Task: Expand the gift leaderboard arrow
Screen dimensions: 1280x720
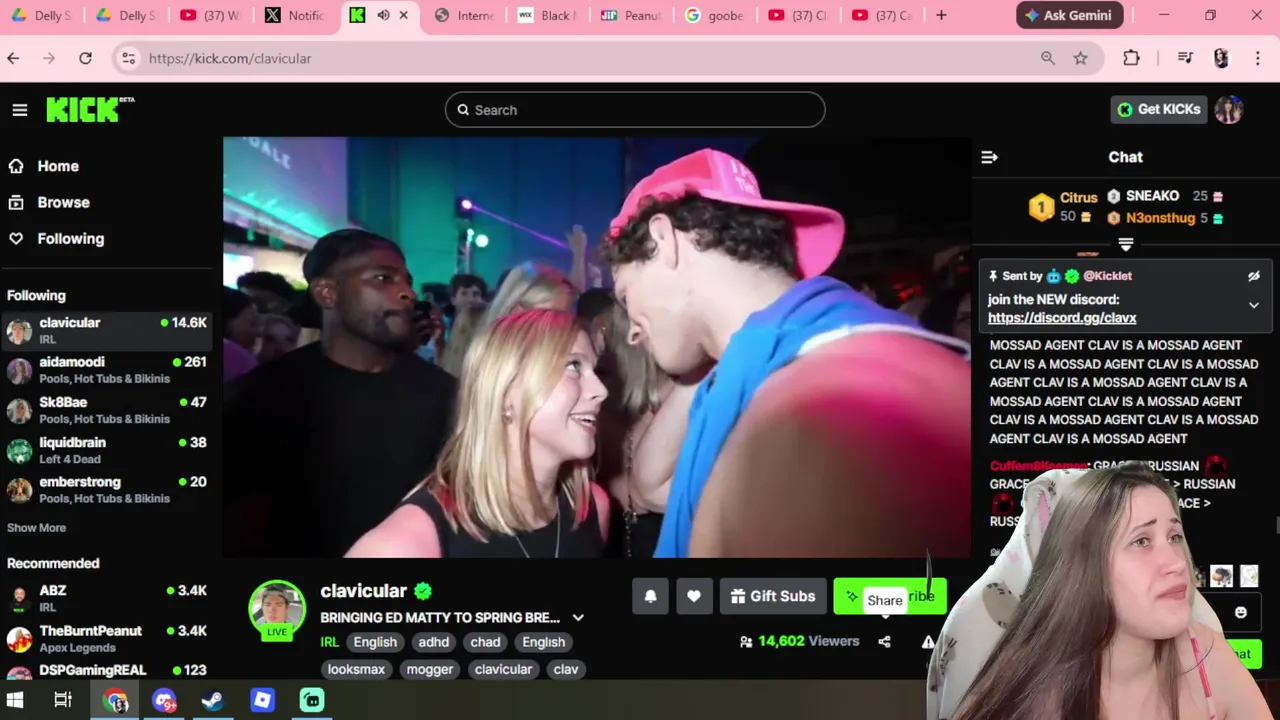Action: point(1126,244)
